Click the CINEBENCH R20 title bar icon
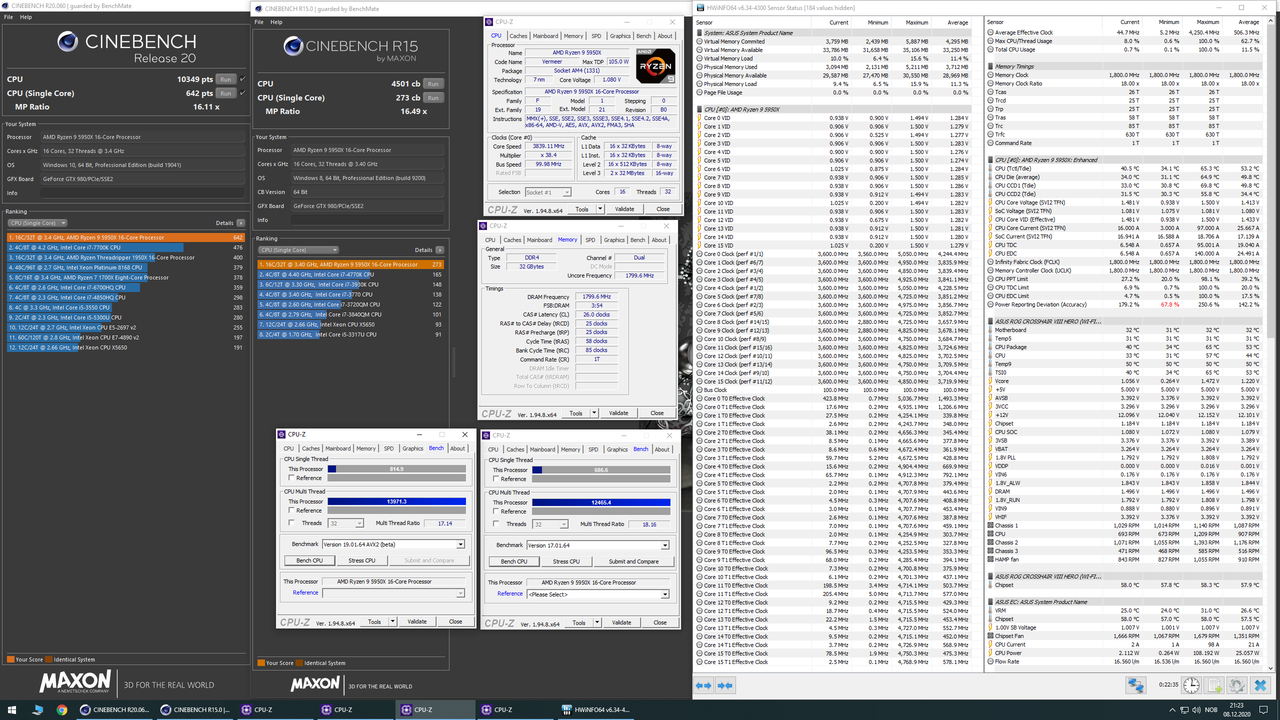Image resolution: width=1280 pixels, height=720 pixels. [x=6, y=5]
